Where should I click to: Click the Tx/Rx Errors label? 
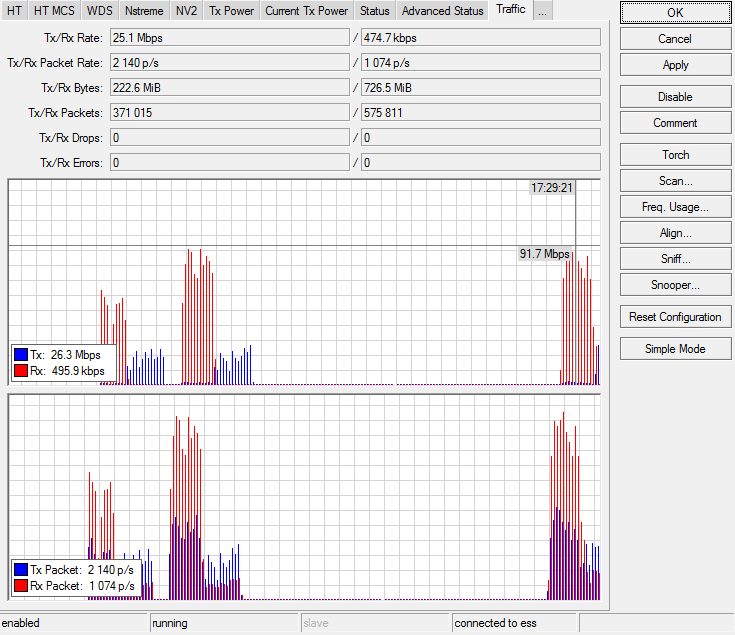pyautogui.click(x=72, y=163)
